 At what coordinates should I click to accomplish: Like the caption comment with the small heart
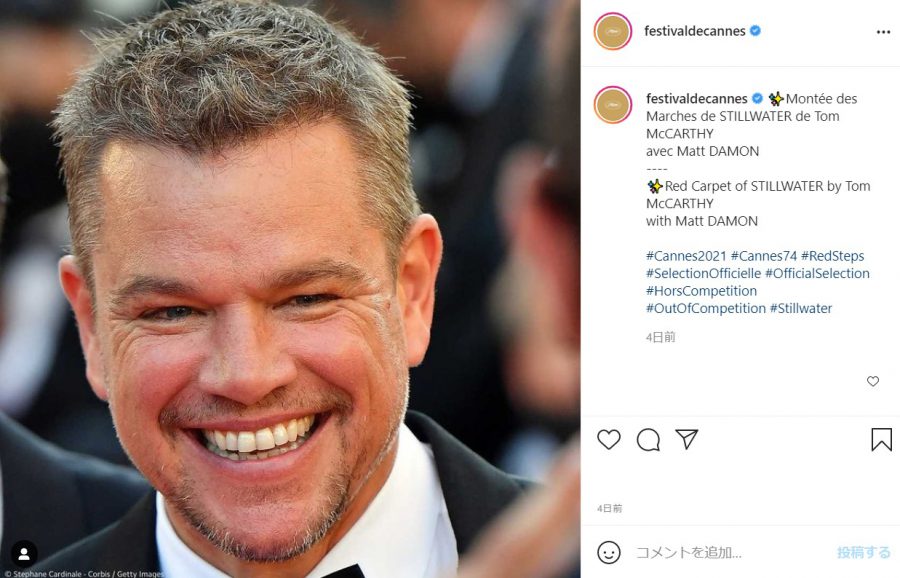(x=872, y=381)
